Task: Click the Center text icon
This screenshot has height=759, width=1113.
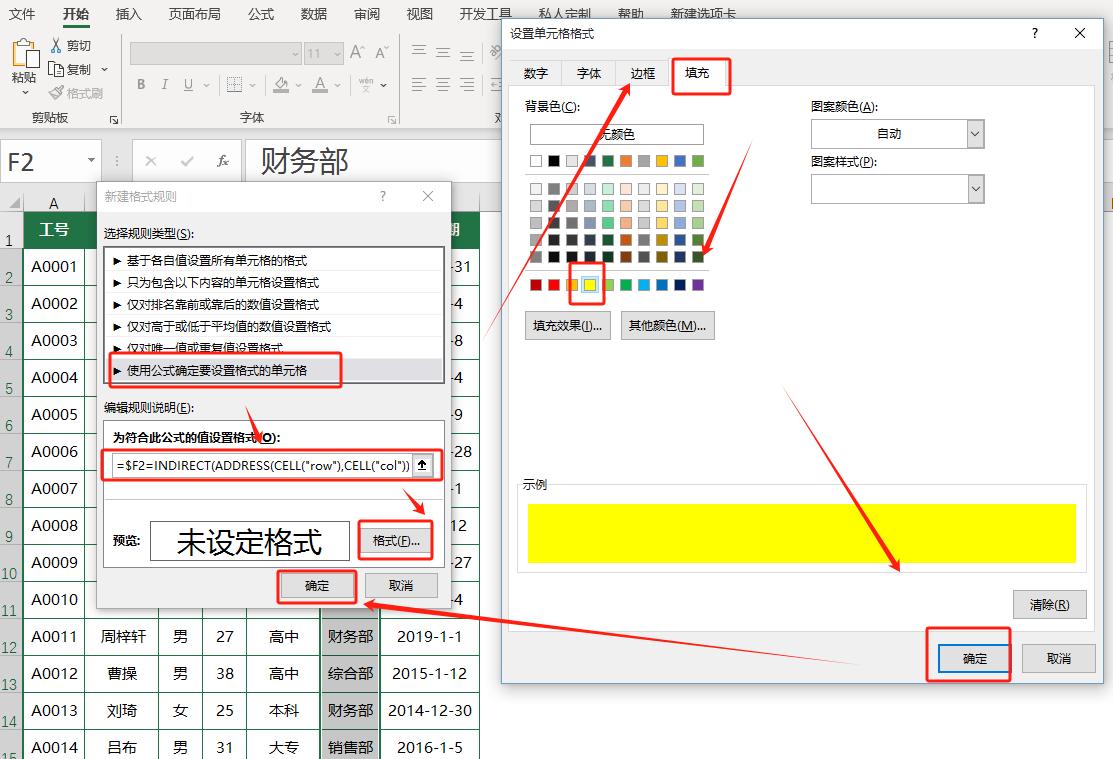Action: [x=443, y=84]
